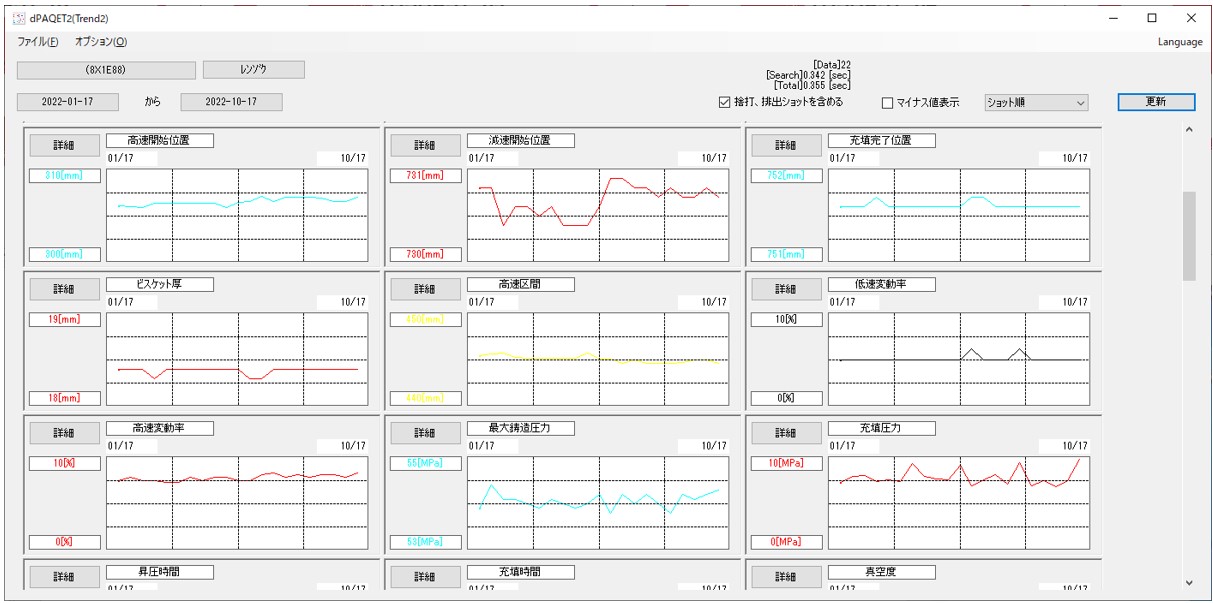Select the 752[mm] upper limit field

[x=786, y=176]
